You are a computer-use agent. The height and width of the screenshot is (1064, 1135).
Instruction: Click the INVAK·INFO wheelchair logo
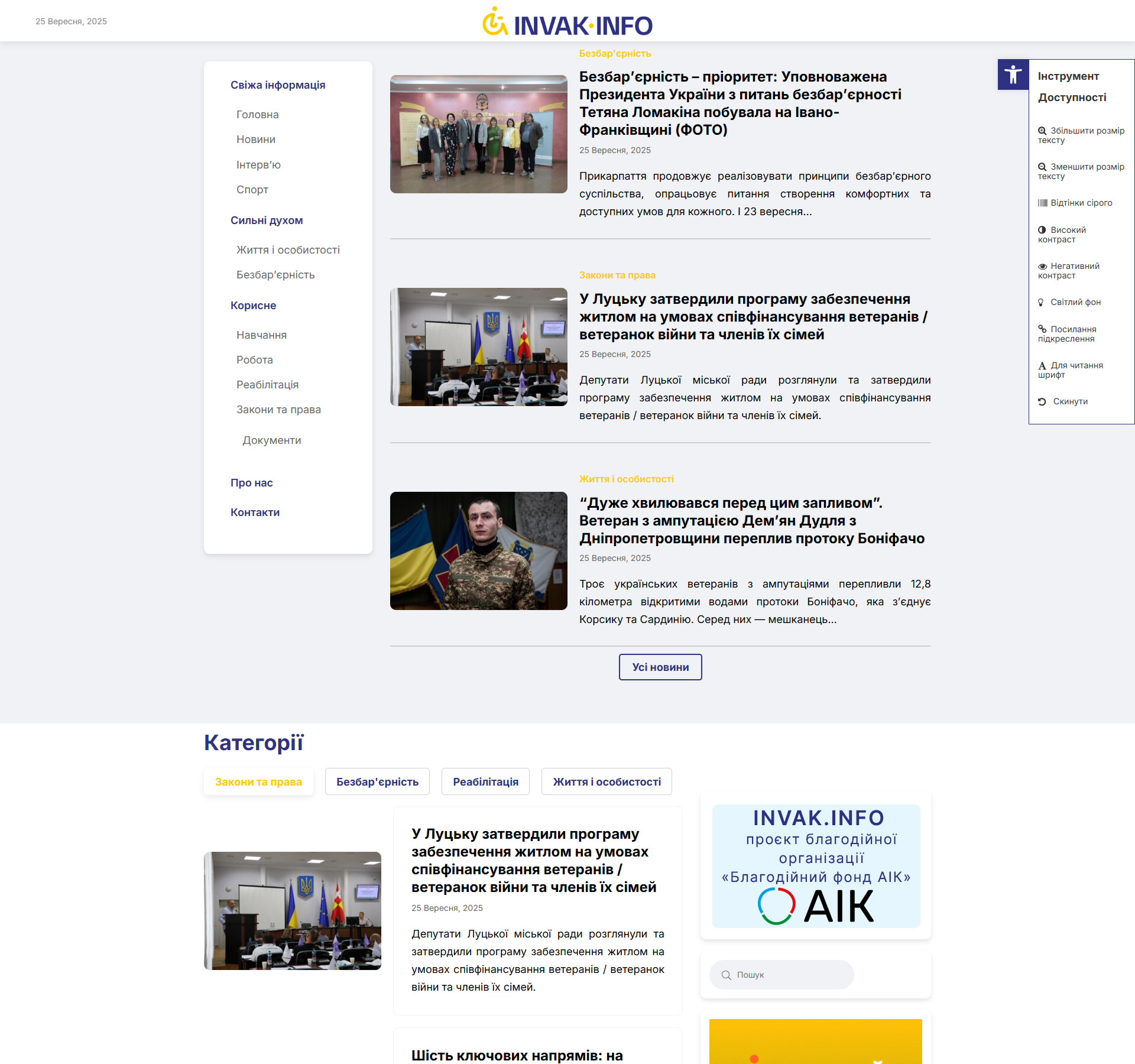click(x=567, y=22)
